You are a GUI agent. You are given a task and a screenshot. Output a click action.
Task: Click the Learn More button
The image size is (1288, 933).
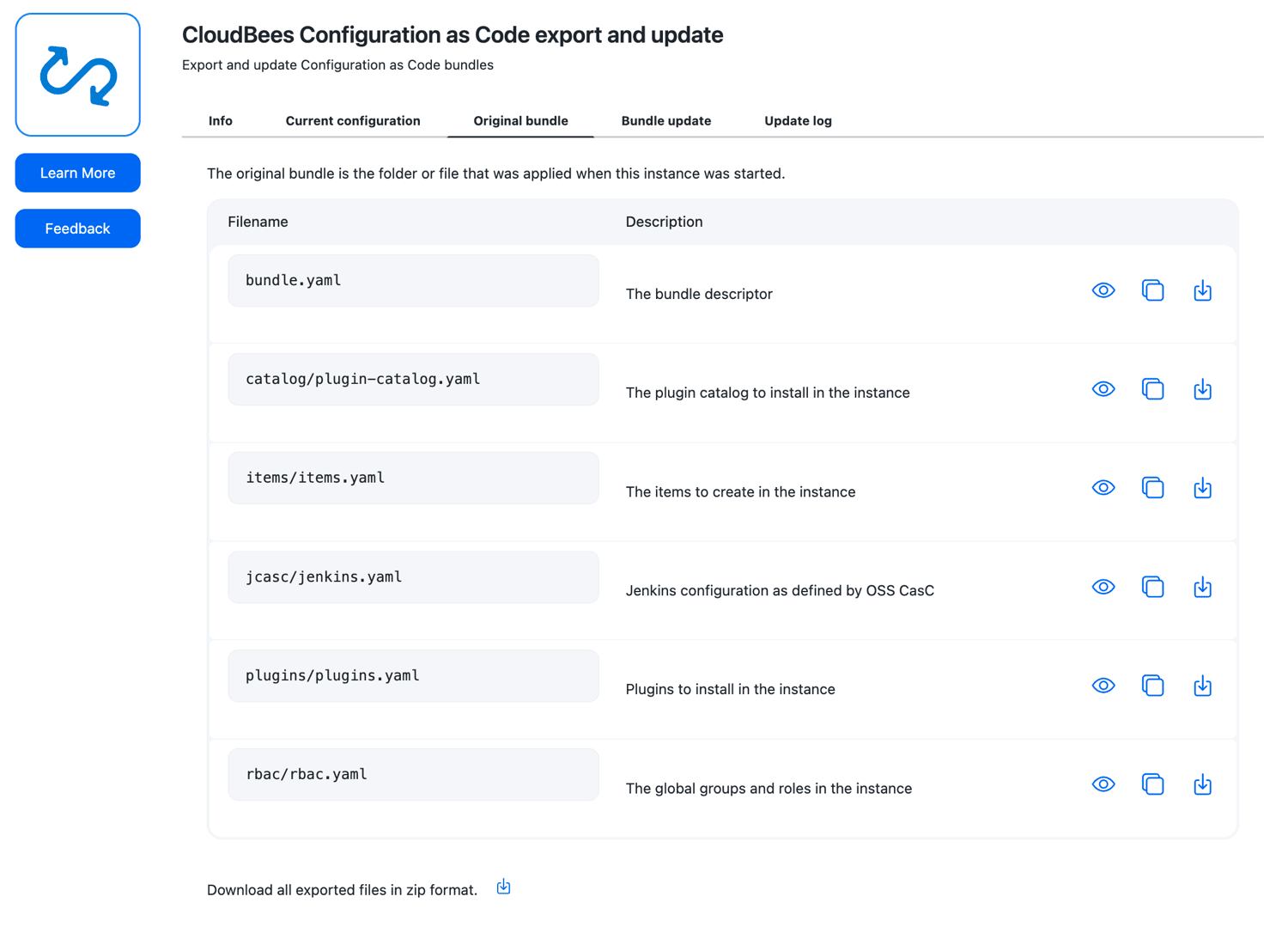click(78, 173)
